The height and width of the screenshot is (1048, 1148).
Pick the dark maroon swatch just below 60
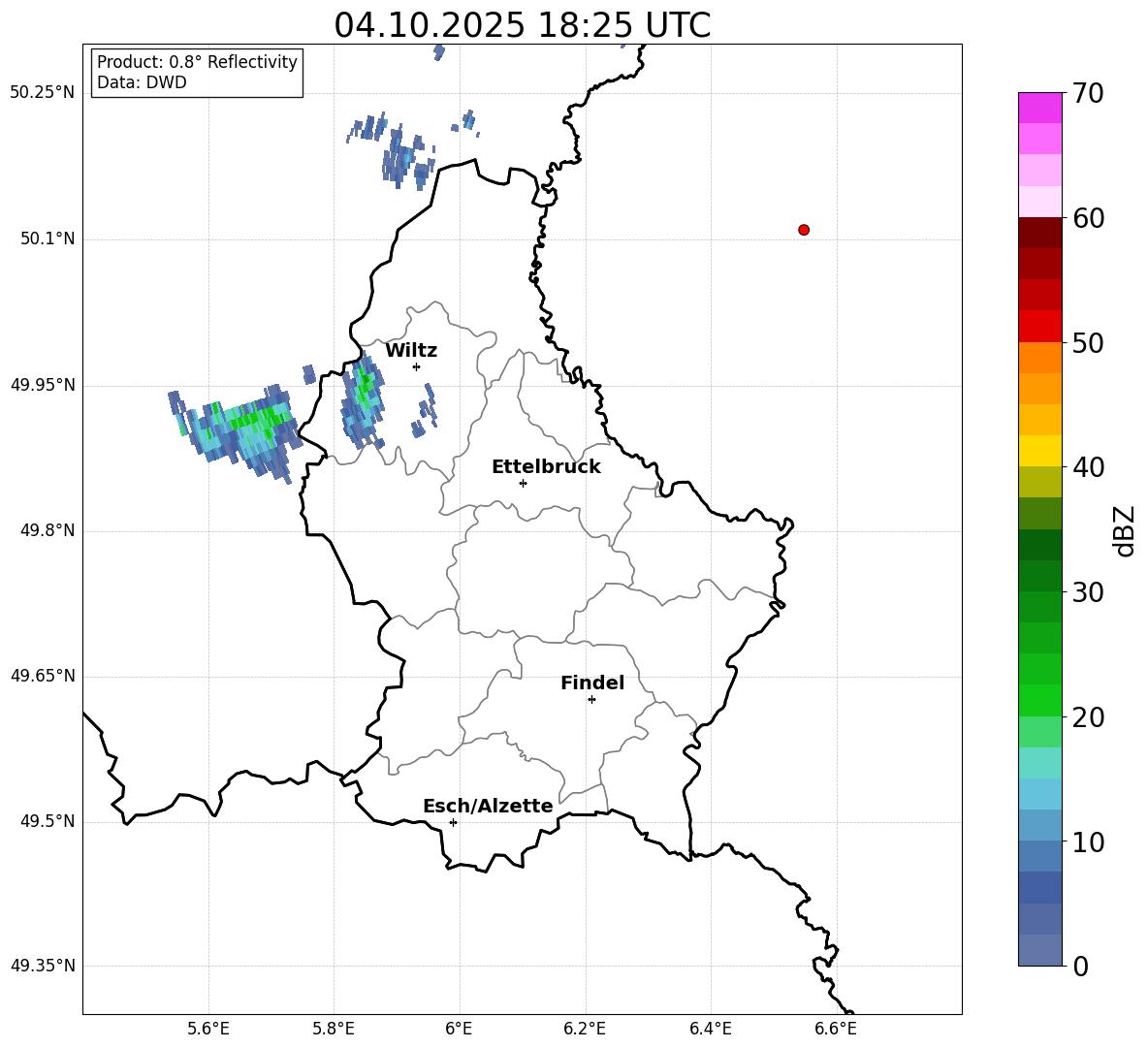1040,233
